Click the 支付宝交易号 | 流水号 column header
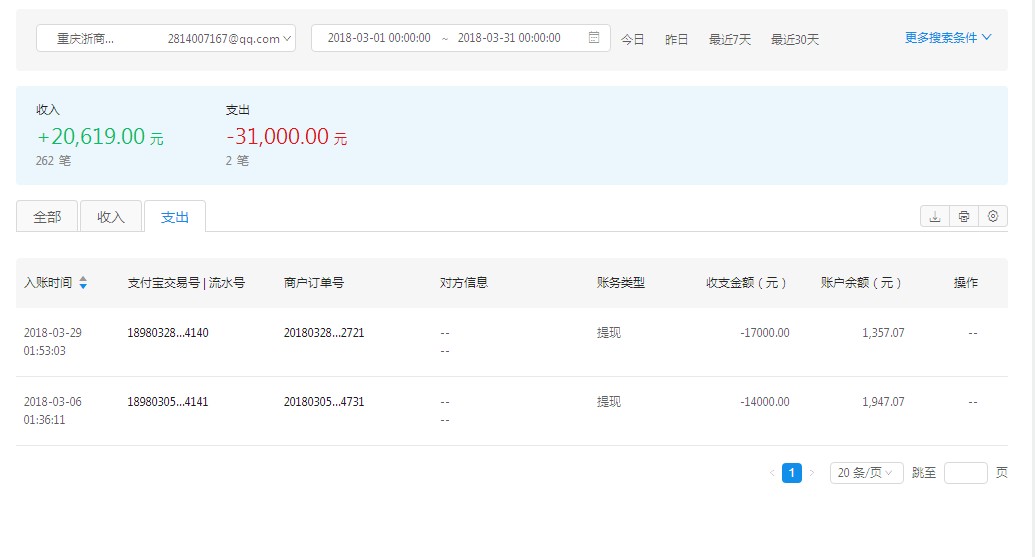 point(186,282)
